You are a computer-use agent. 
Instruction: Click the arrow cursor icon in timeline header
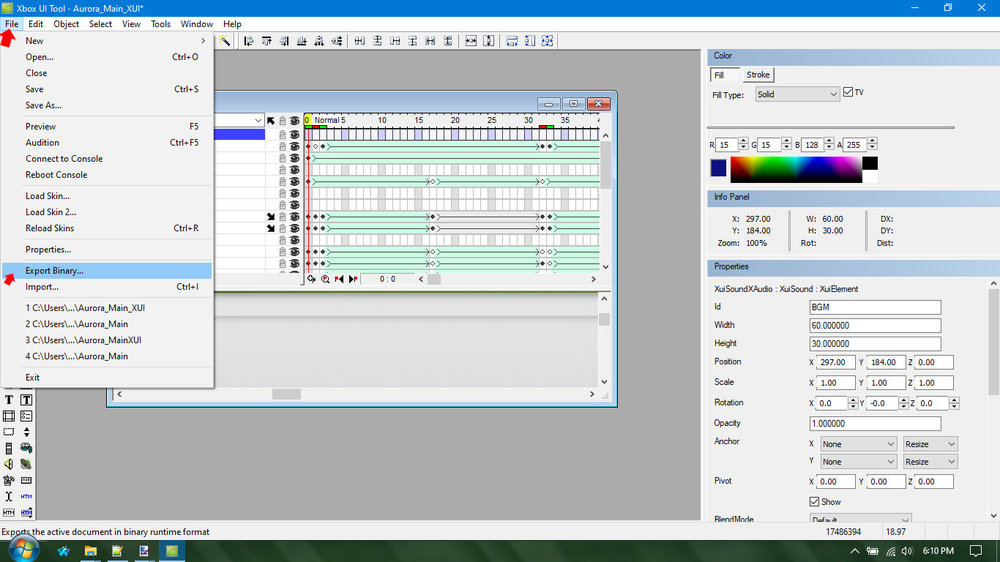pyautogui.click(x=270, y=121)
